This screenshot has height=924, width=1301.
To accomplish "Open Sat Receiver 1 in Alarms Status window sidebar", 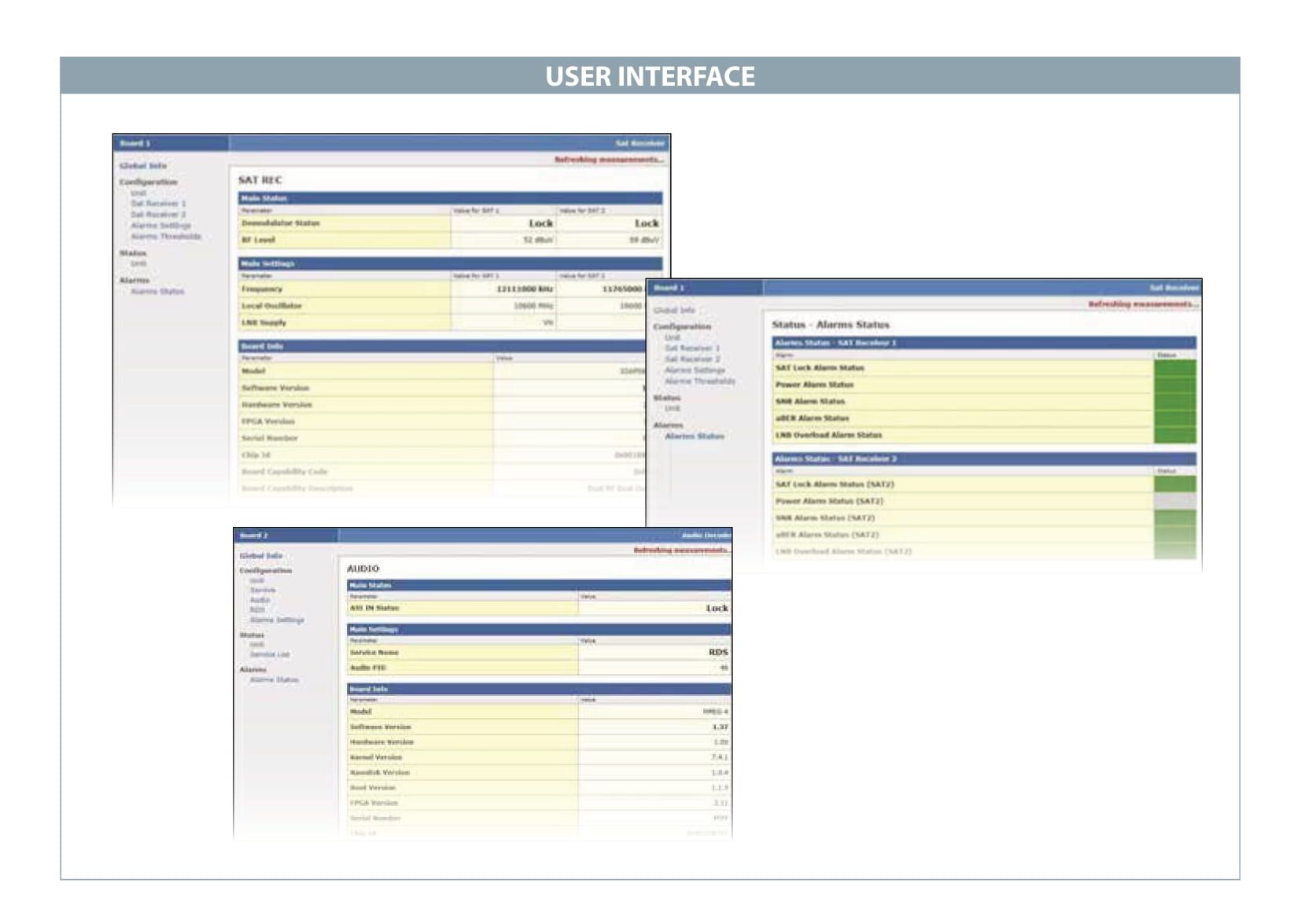I will coord(692,348).
